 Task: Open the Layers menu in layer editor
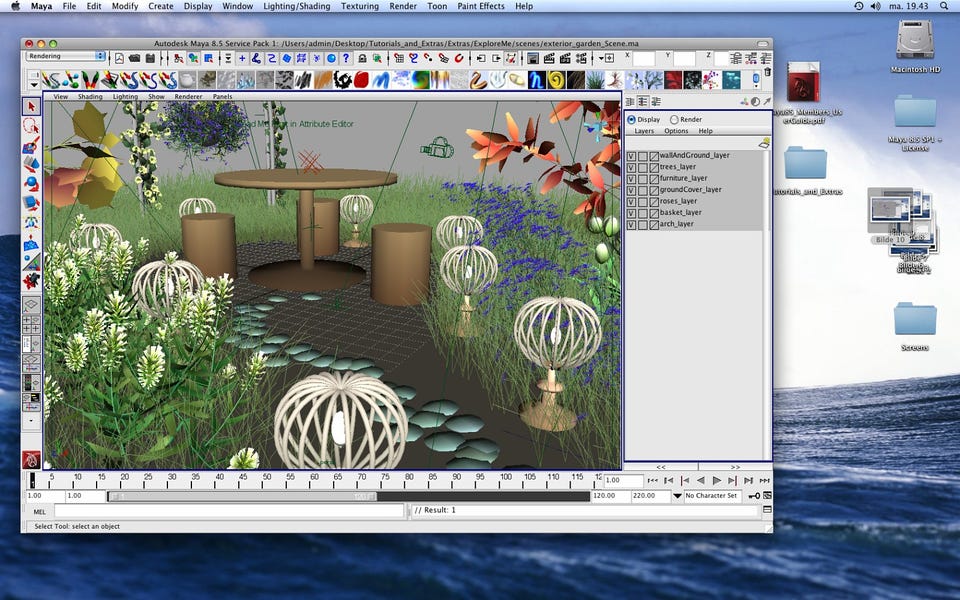(644, 131)
